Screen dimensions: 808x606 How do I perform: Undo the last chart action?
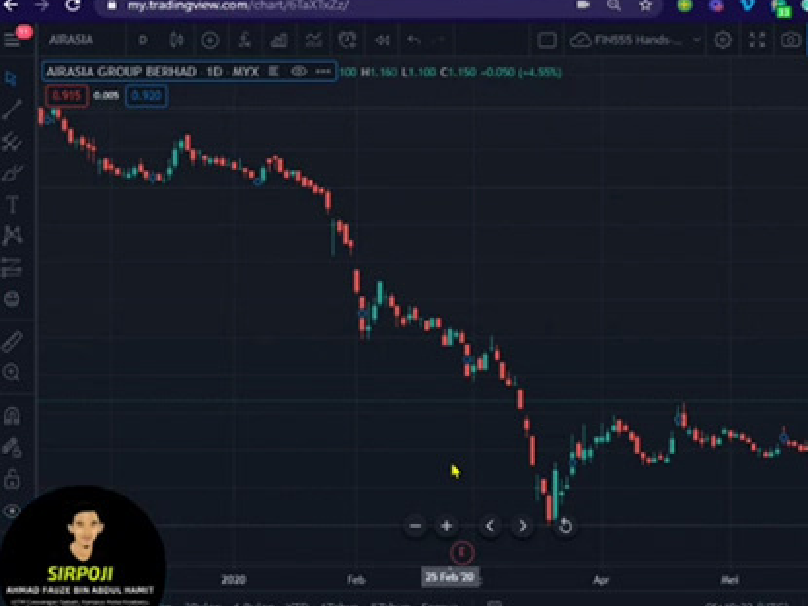[x=414, y=40]
